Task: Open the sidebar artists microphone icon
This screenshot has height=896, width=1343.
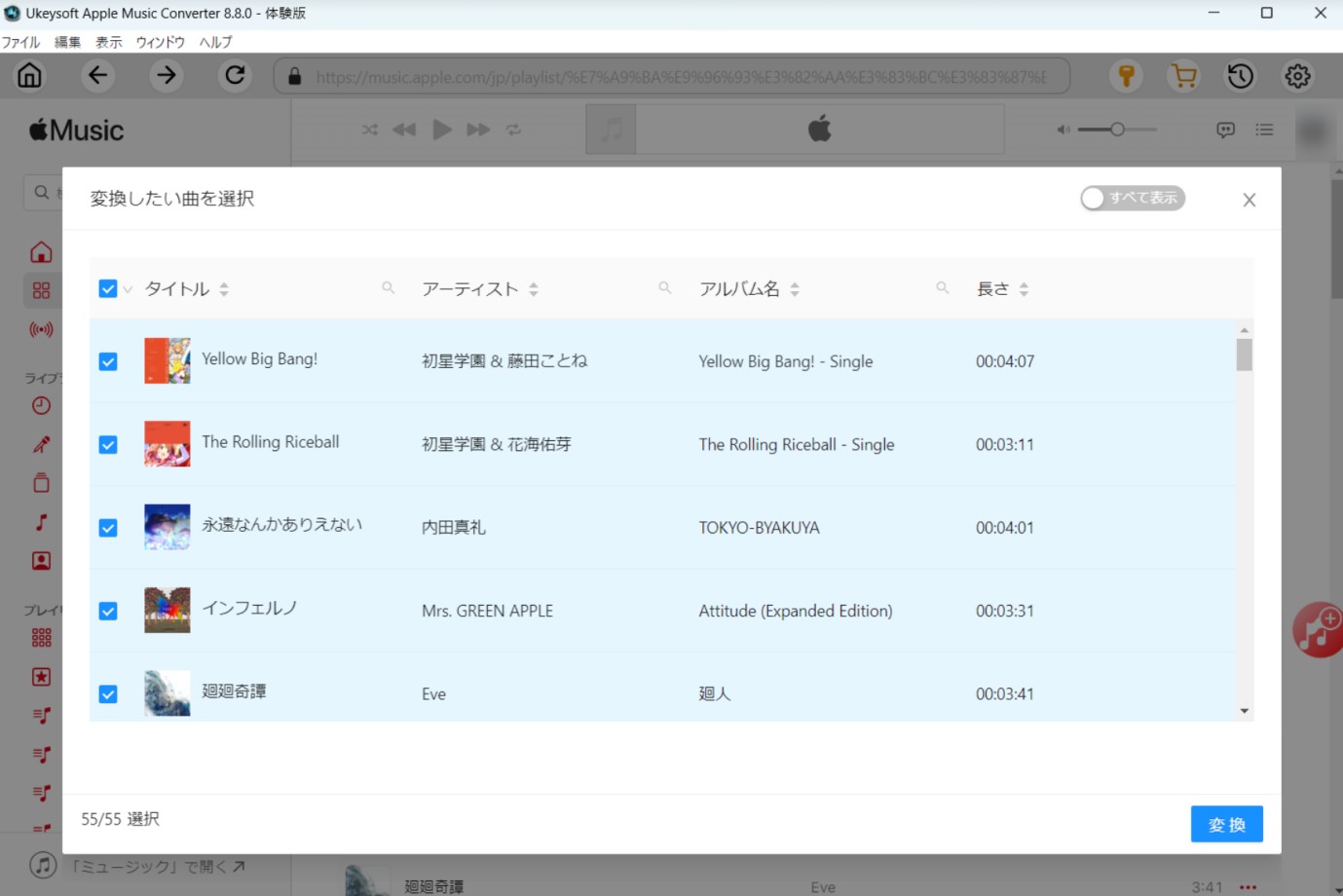Action: pyautogui.click(x=41, y=444)
